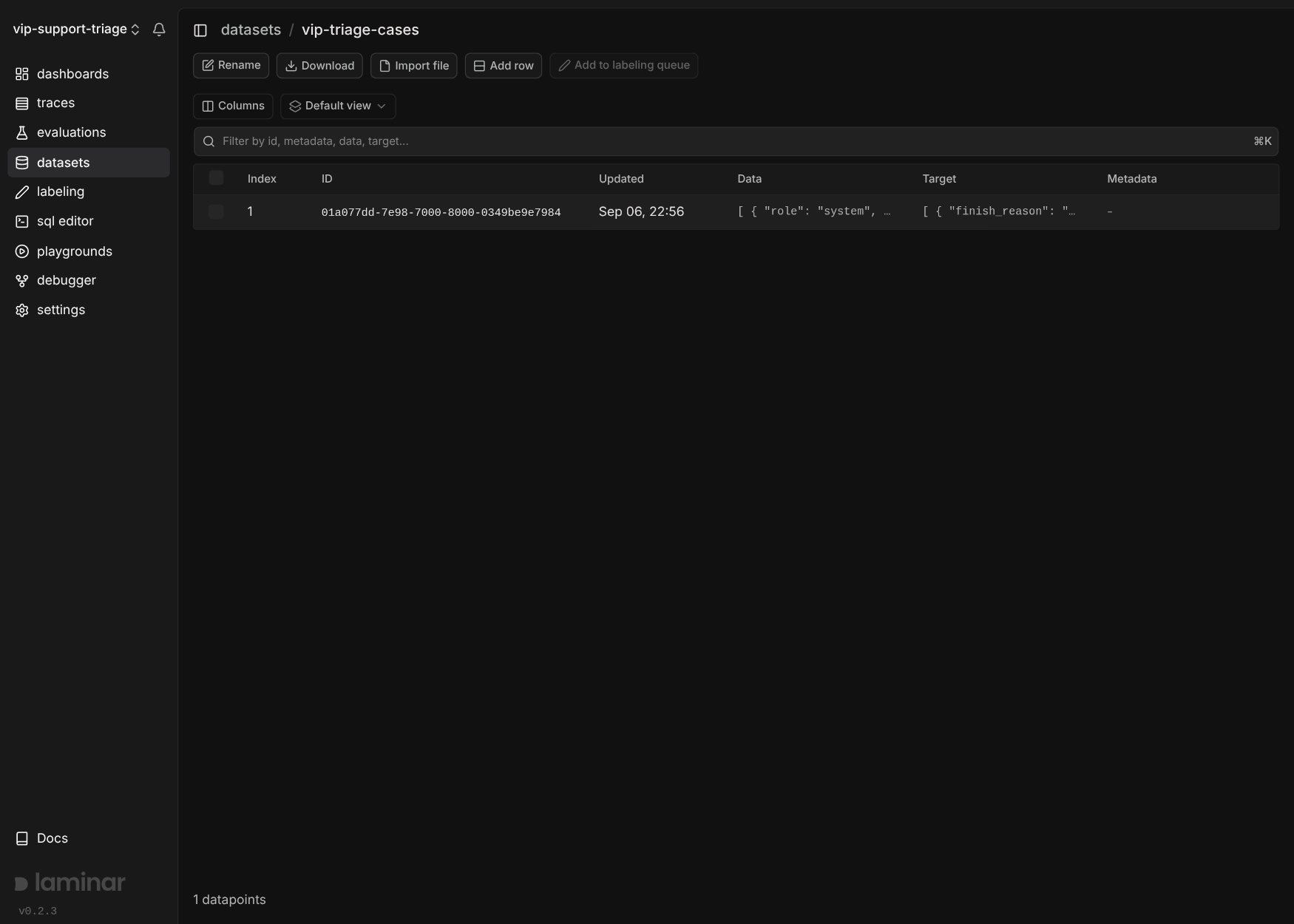Add a new row
The image size is (1294, 924).
504,65
